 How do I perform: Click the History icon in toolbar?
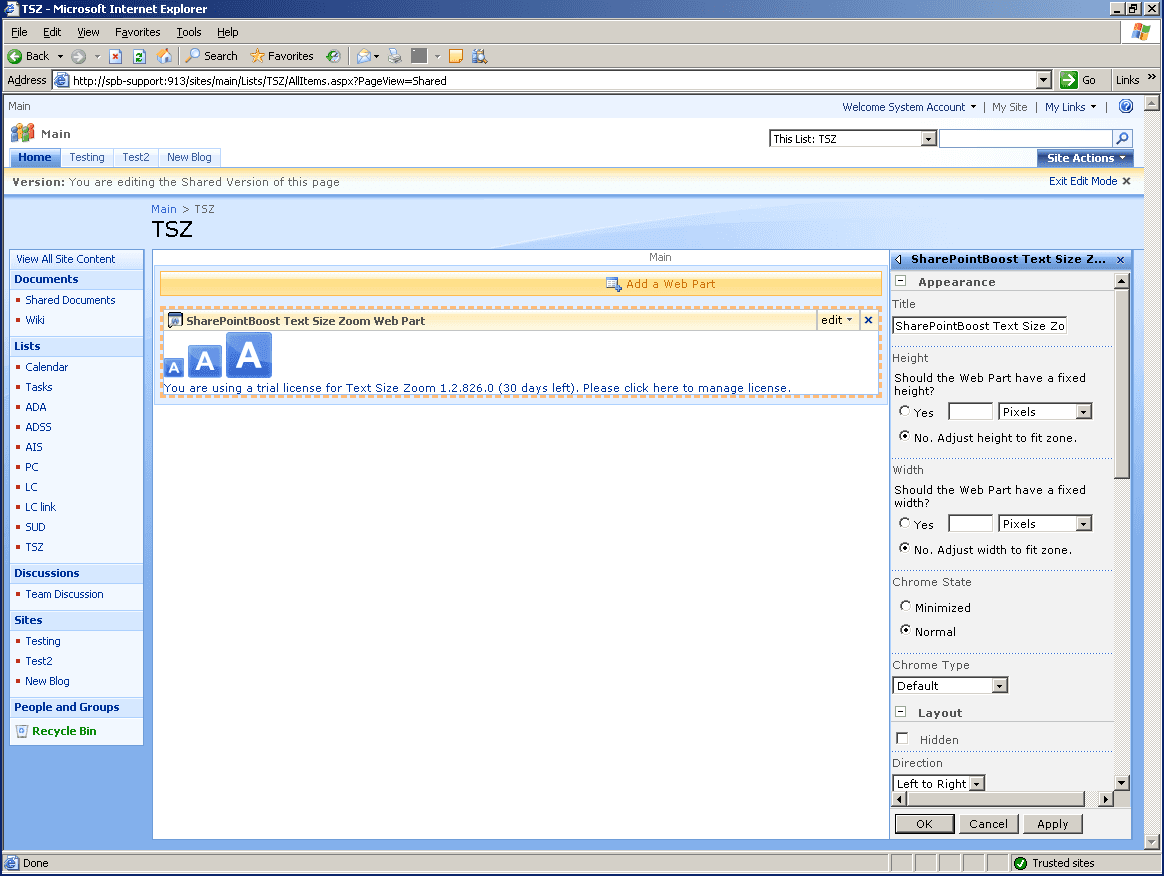click(333, 56)
